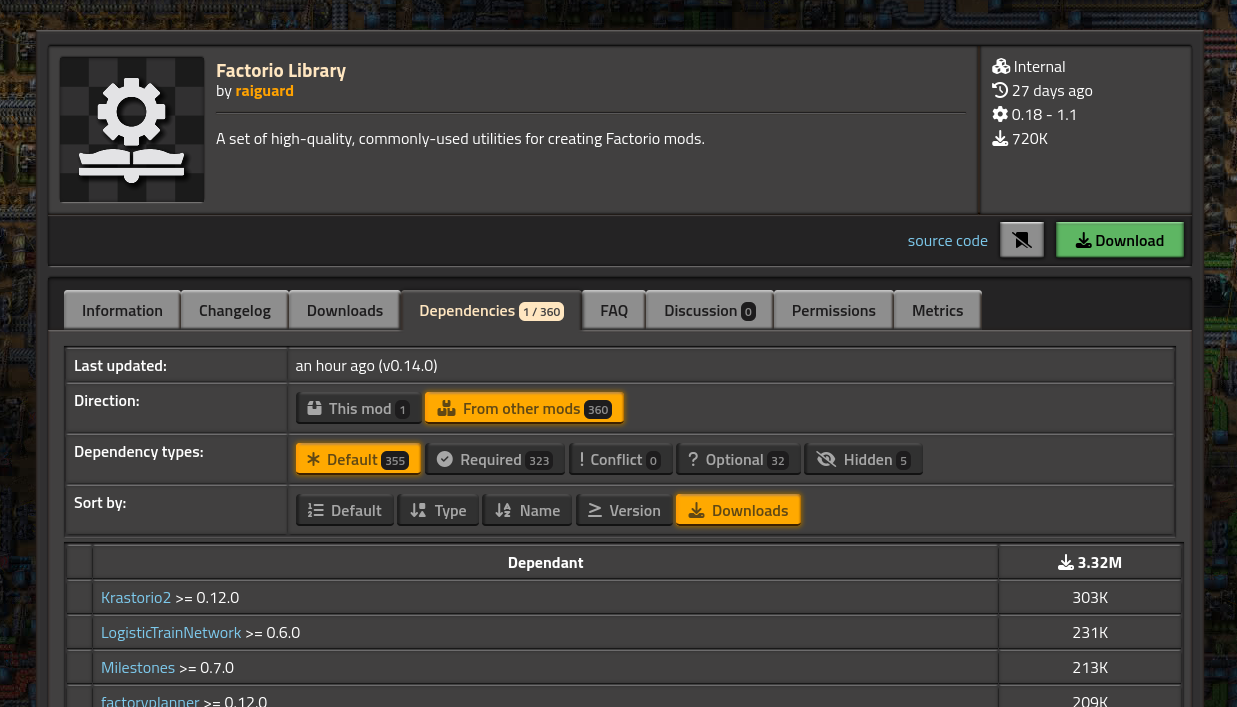Select This mod direction filter

(358, 408)
